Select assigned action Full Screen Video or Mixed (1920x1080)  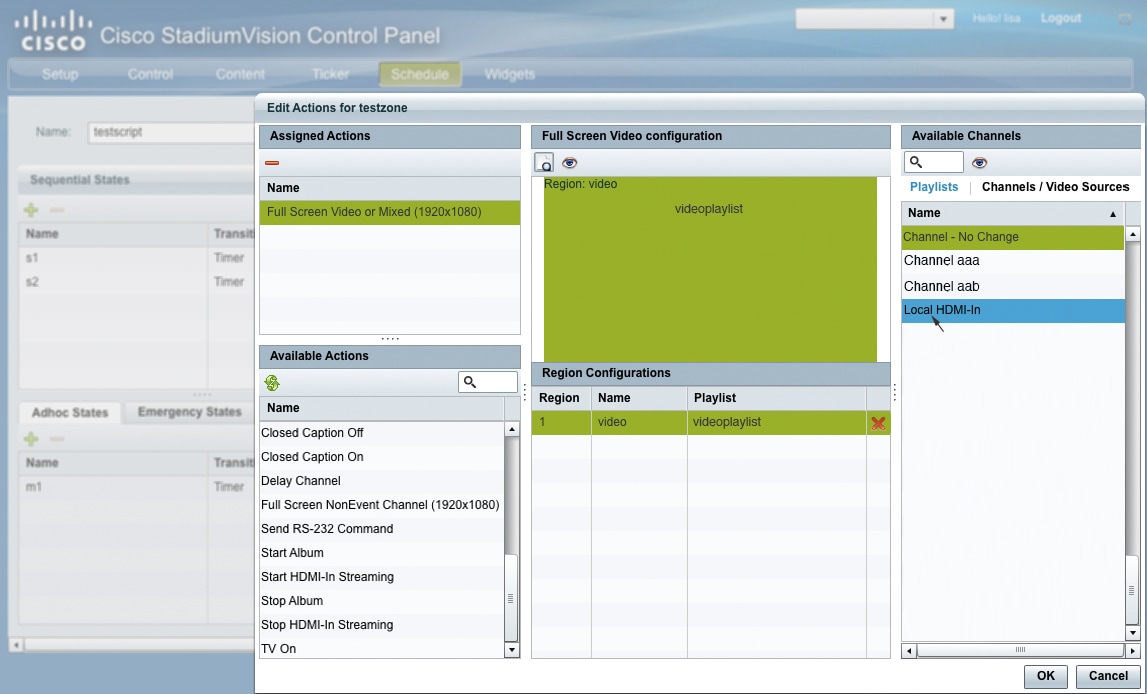pos(390,212)
